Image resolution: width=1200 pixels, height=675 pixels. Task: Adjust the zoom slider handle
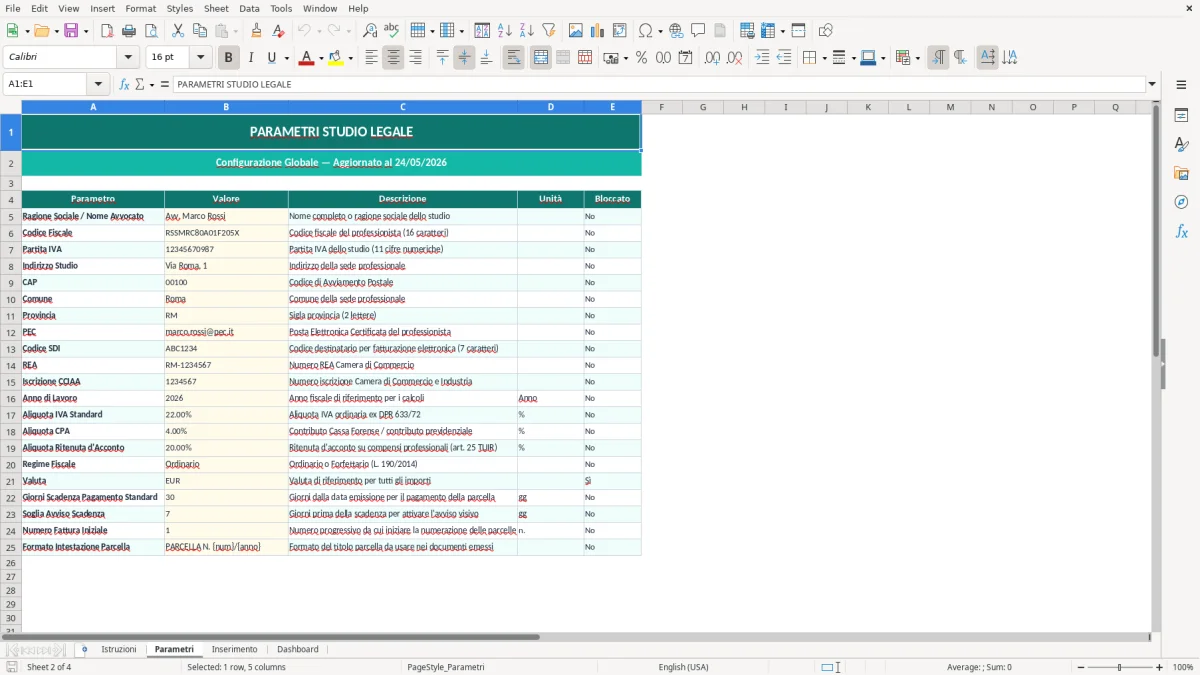[1119, 667]
